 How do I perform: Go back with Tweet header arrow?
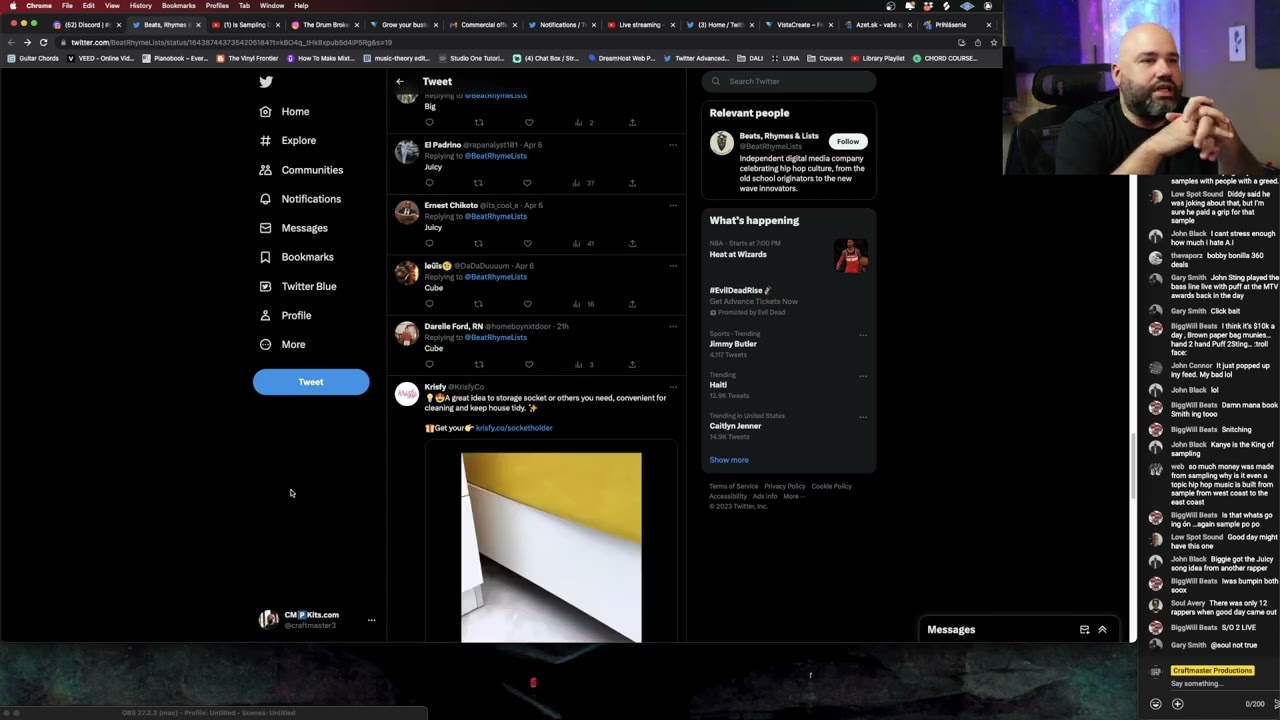point(400,82)
